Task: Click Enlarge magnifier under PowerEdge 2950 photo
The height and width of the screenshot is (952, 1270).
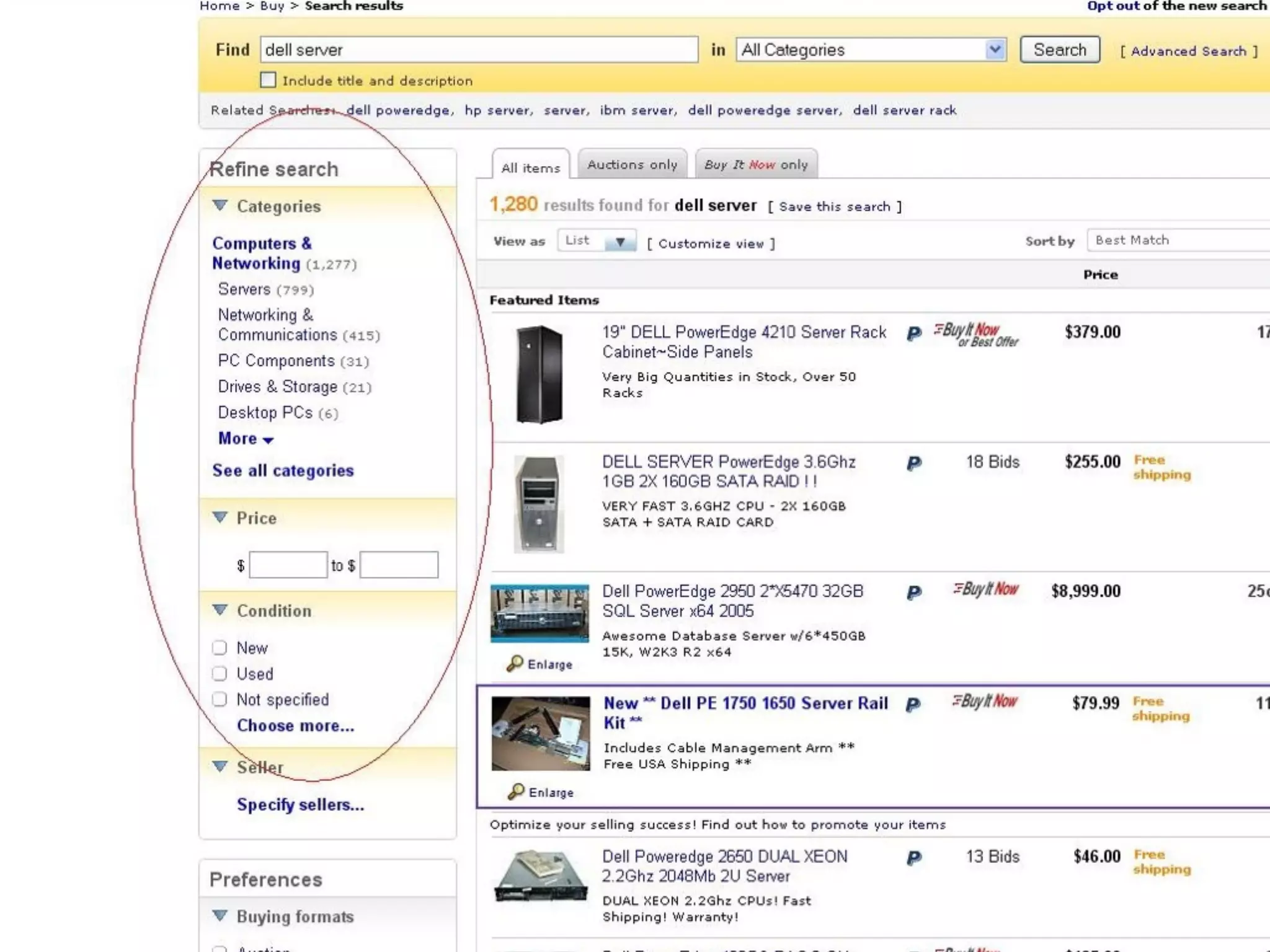Action: 515,664
